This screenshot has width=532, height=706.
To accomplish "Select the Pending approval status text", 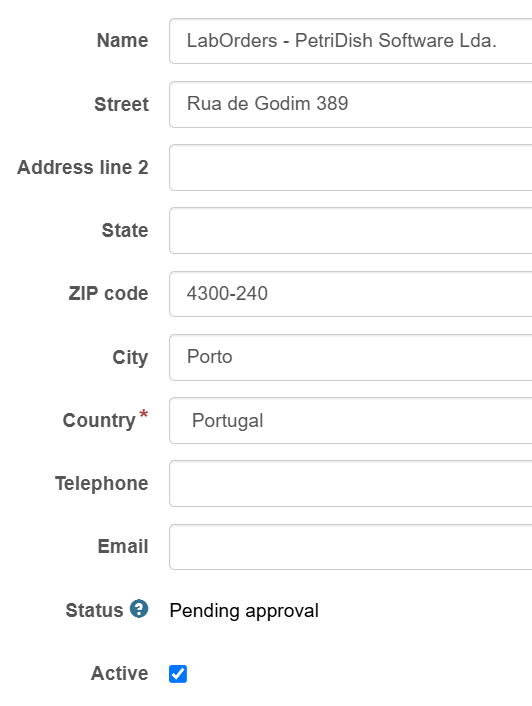I will (x=244, y=611).
